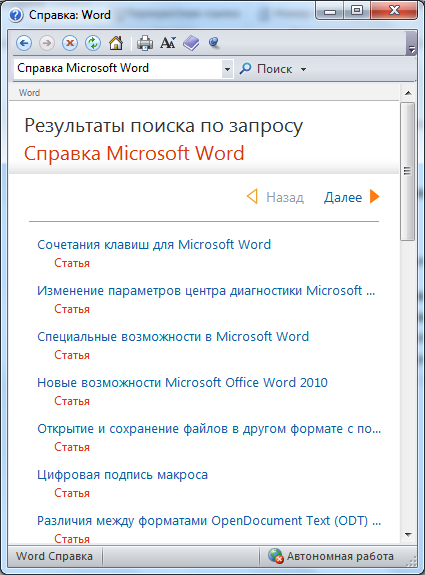425x575 pixels.
Task: Close the Справка: Word window
Action: tap(394, 11)
